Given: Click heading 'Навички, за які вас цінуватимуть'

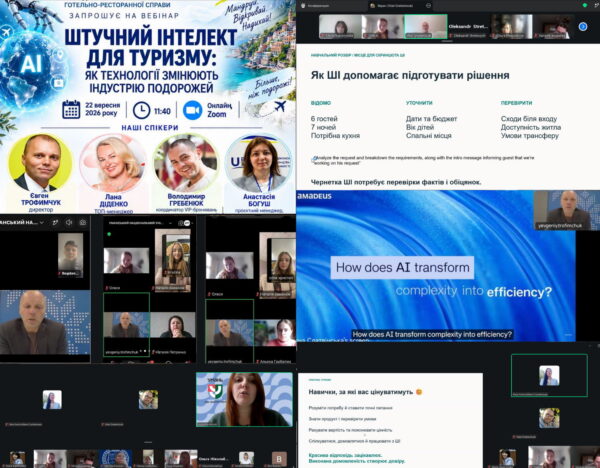Looking at the screenshot, I should [361, 392].
